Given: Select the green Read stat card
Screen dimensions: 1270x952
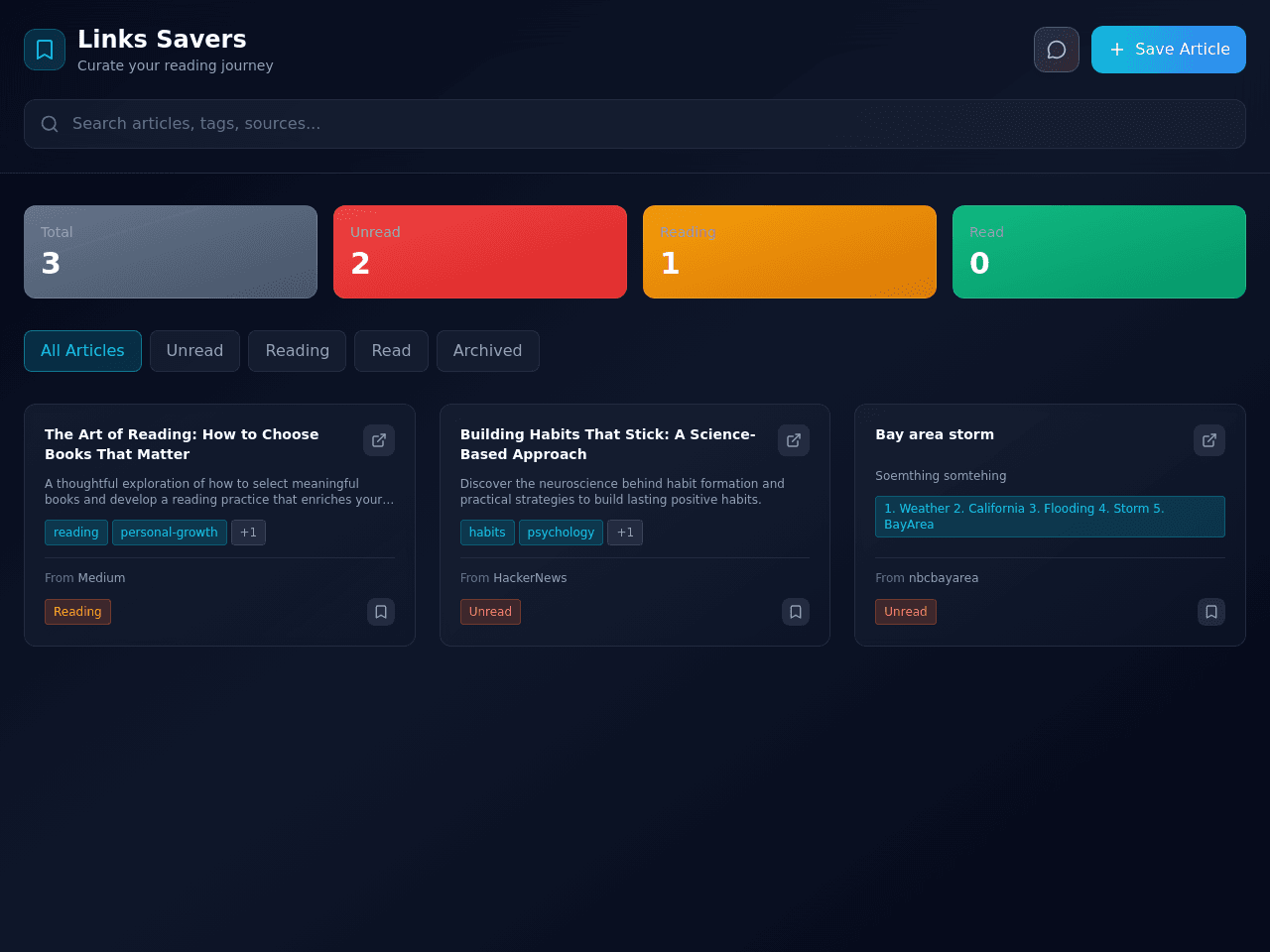Looking at the screenshot, I should click(1099, 252).
